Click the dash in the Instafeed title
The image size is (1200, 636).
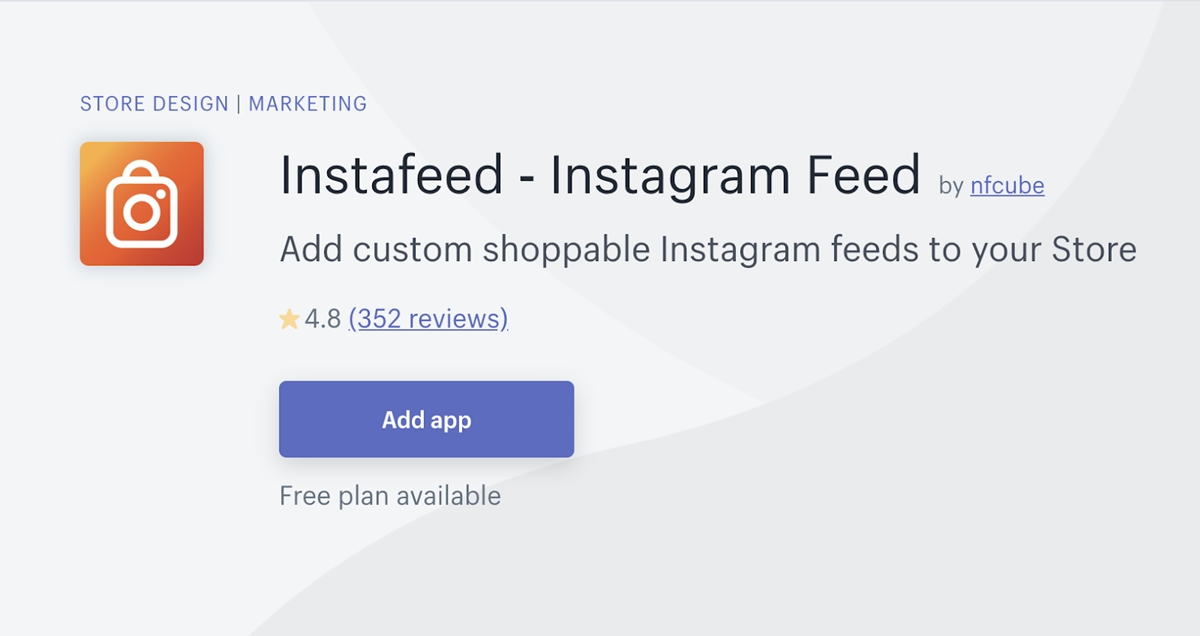point(527,180)
